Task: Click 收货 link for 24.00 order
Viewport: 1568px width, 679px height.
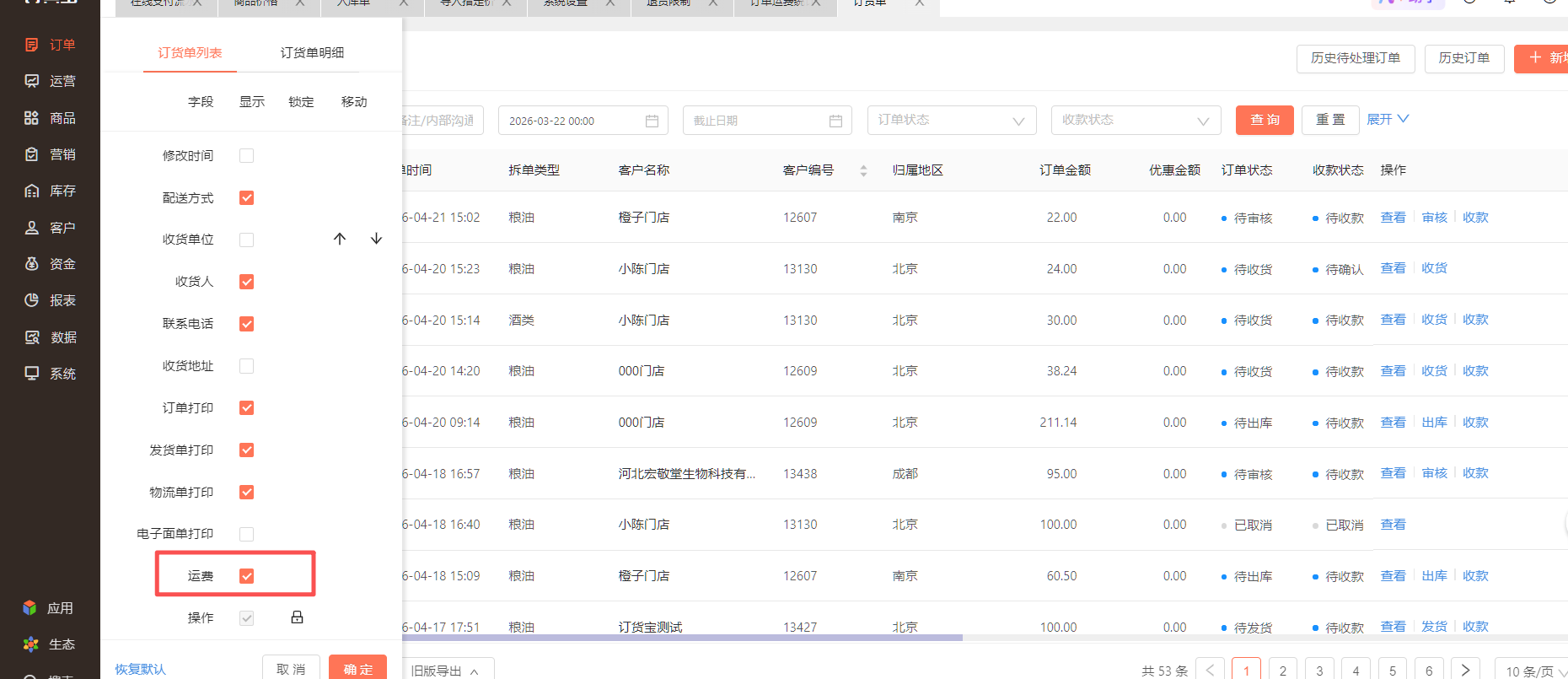Action: (x=1434, y=268)
